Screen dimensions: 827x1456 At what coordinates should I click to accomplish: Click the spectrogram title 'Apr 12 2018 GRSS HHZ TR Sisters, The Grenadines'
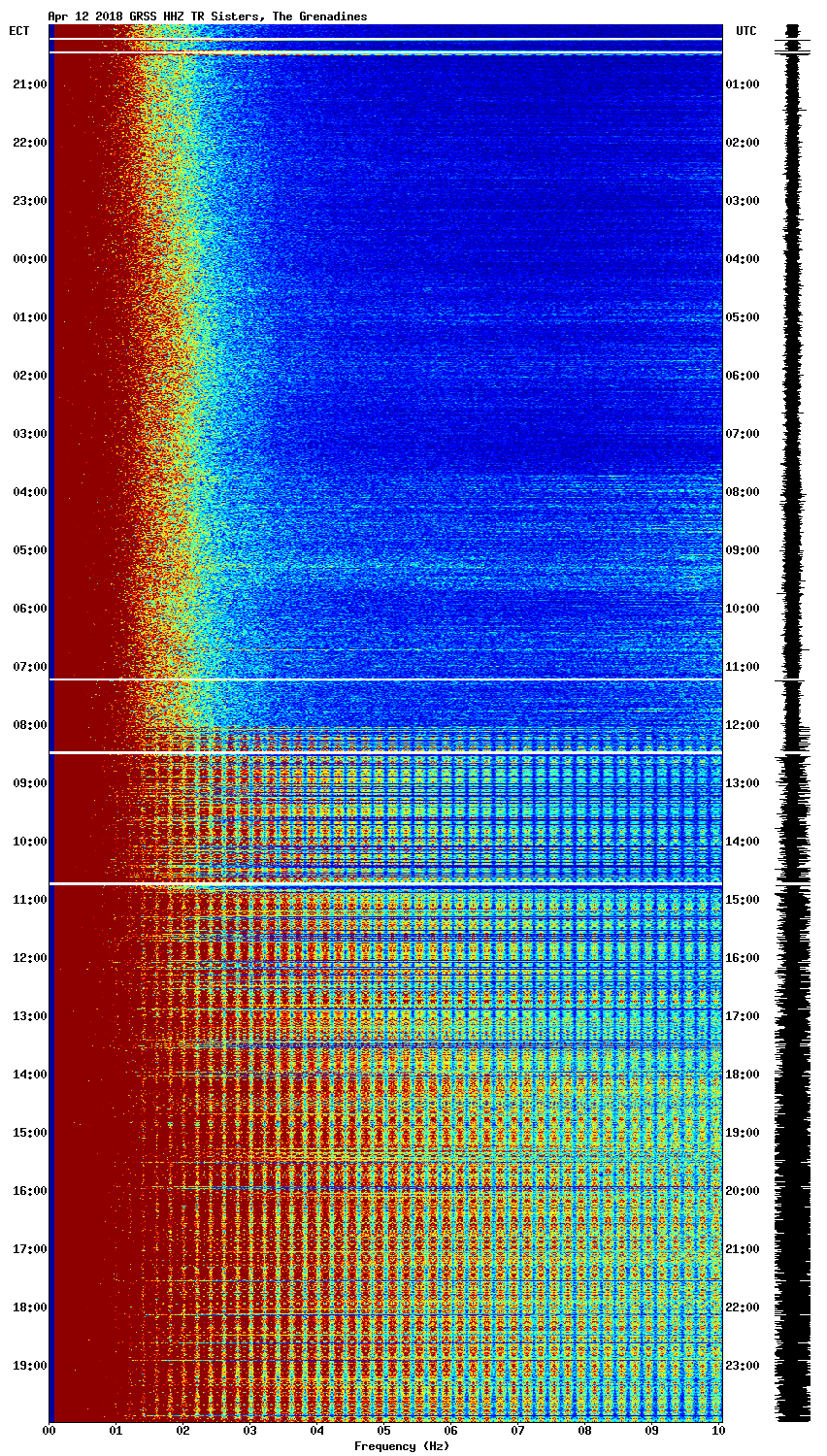coord(208,17)
